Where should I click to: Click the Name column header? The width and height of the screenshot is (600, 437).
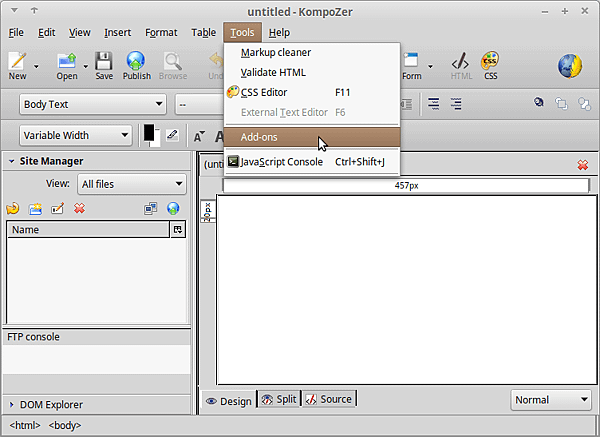(x=88, y=230)
